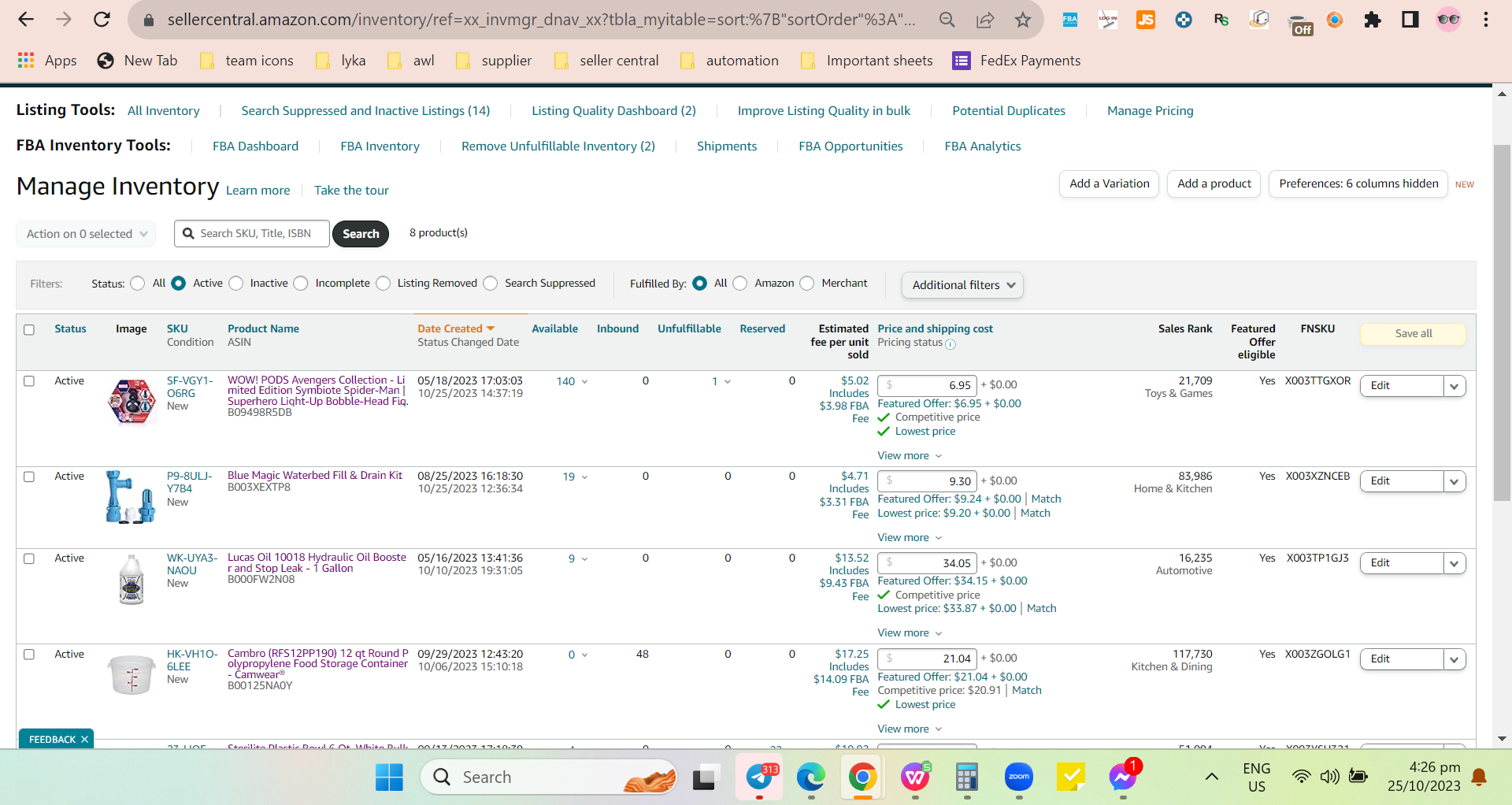
Task: Click the price field showing 6.95
Action: point(927,385)
